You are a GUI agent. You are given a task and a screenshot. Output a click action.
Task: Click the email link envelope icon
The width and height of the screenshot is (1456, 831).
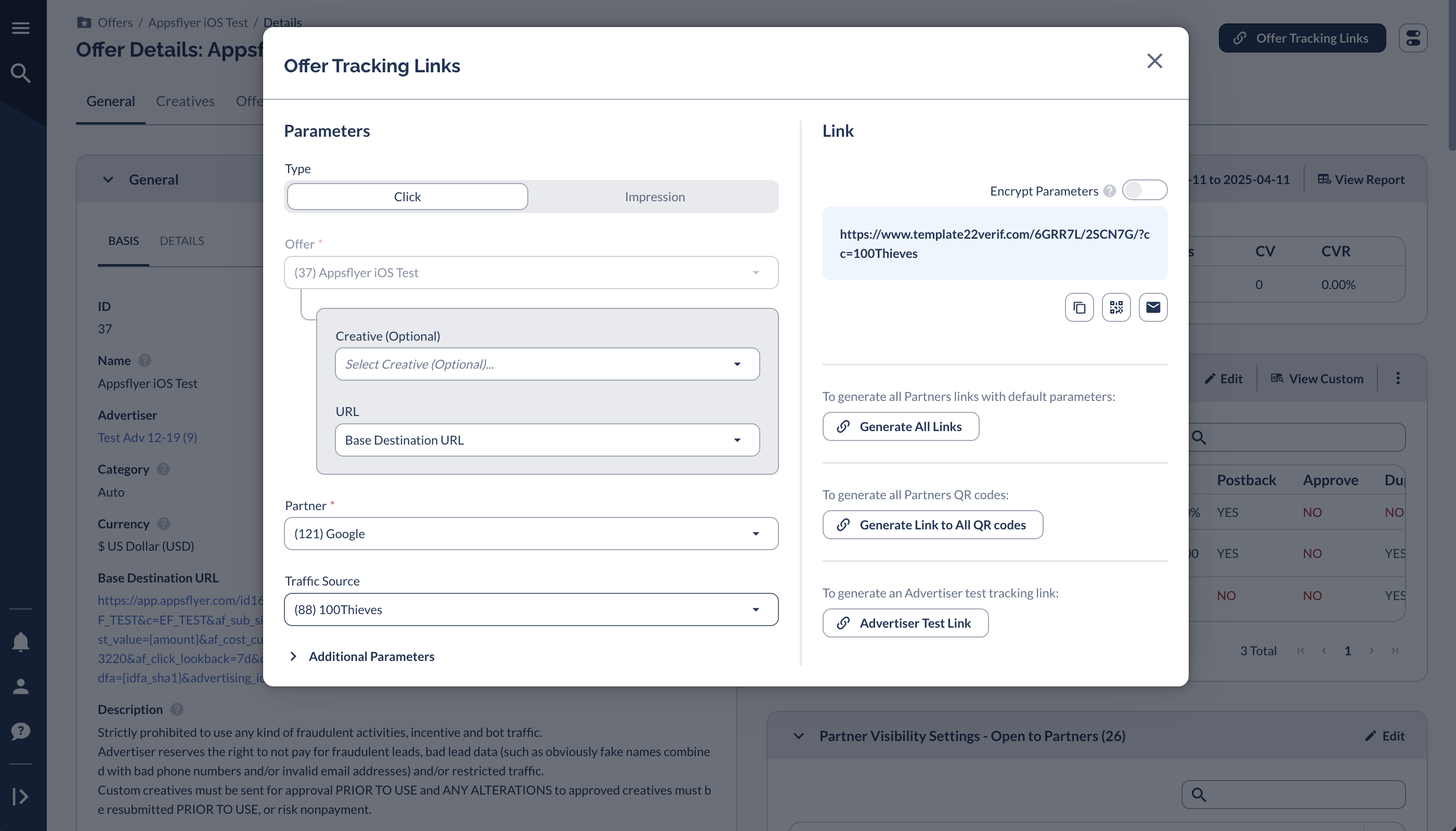[x=1153, y=308]
